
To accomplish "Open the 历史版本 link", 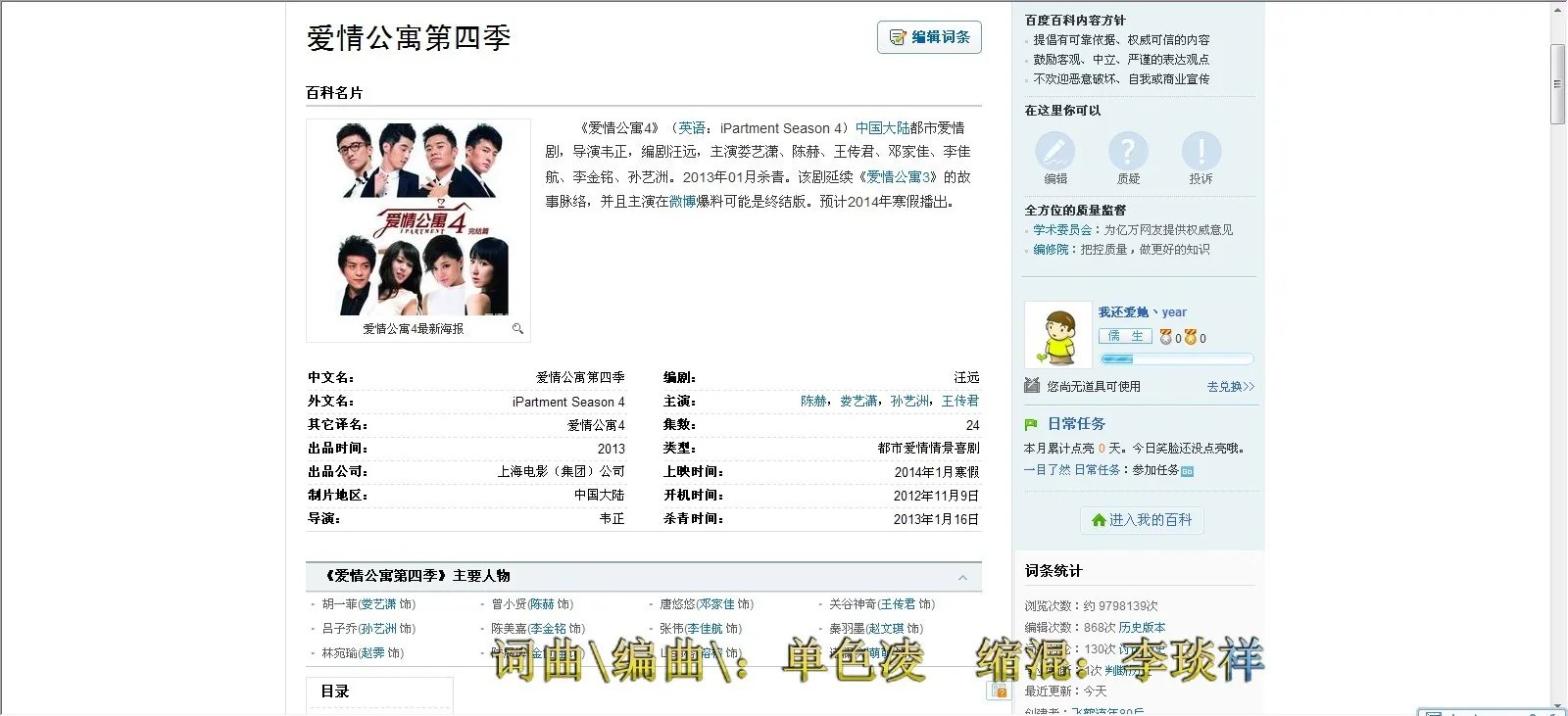I will click(x=1142, y=628).
